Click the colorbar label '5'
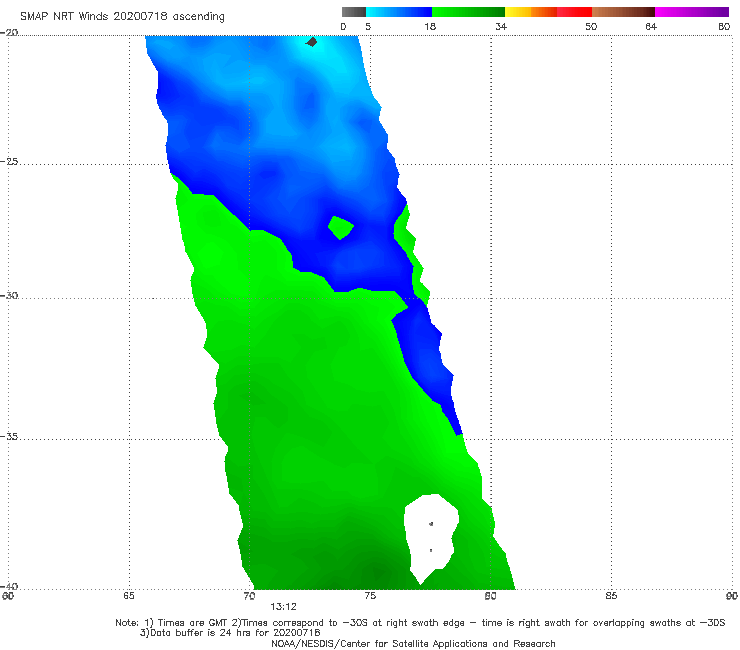Screen dimensions: 740x650 tap(368, 27)
